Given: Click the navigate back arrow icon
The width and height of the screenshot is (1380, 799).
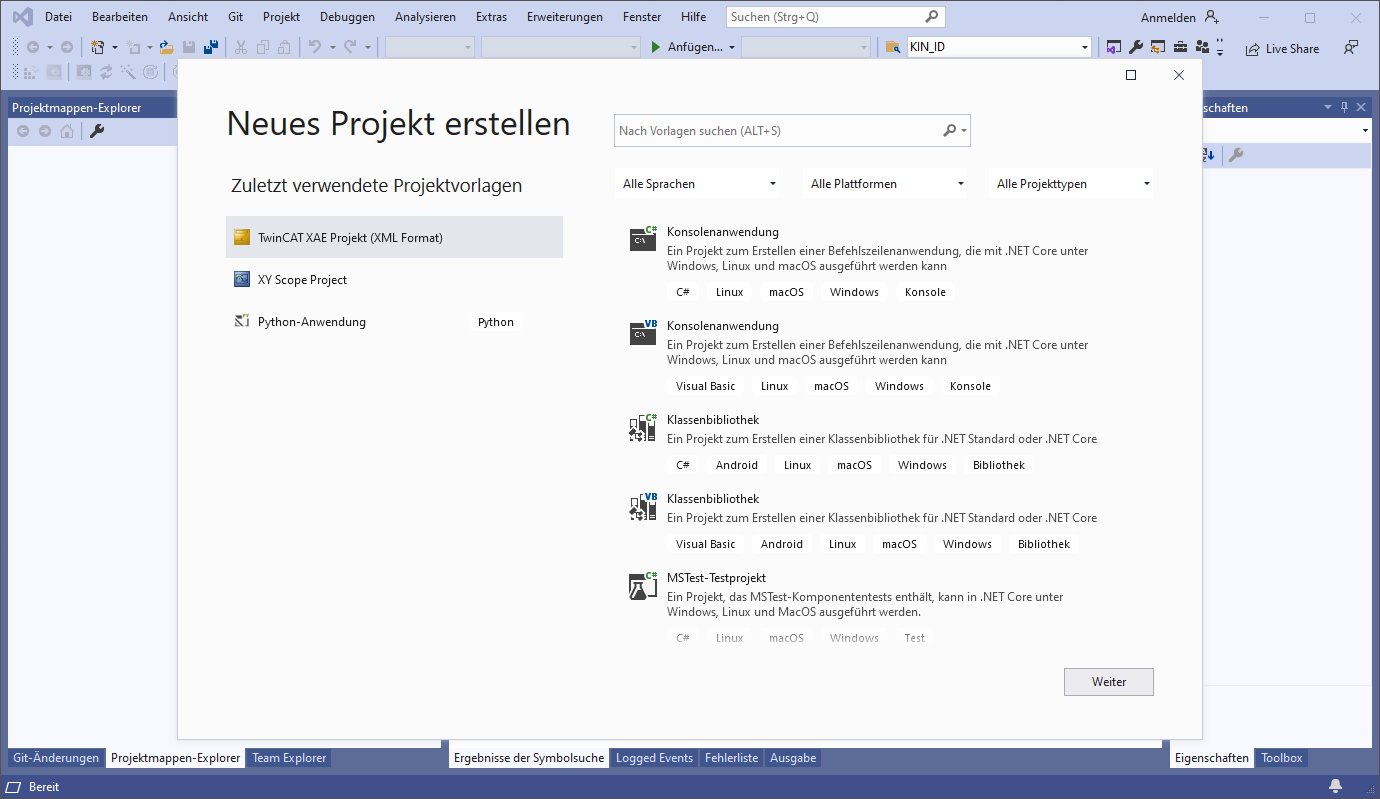Looking at the screenshot, I should pos(33,47).
